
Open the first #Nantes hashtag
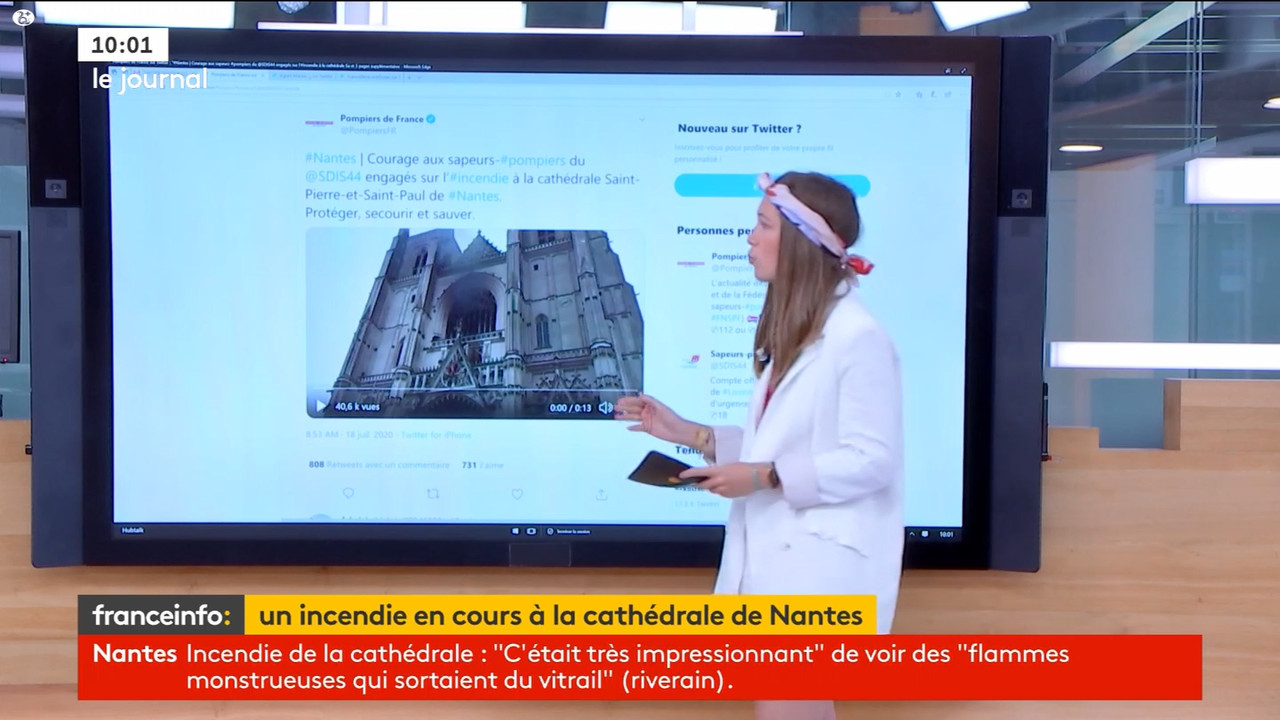[x=329, y=160]
